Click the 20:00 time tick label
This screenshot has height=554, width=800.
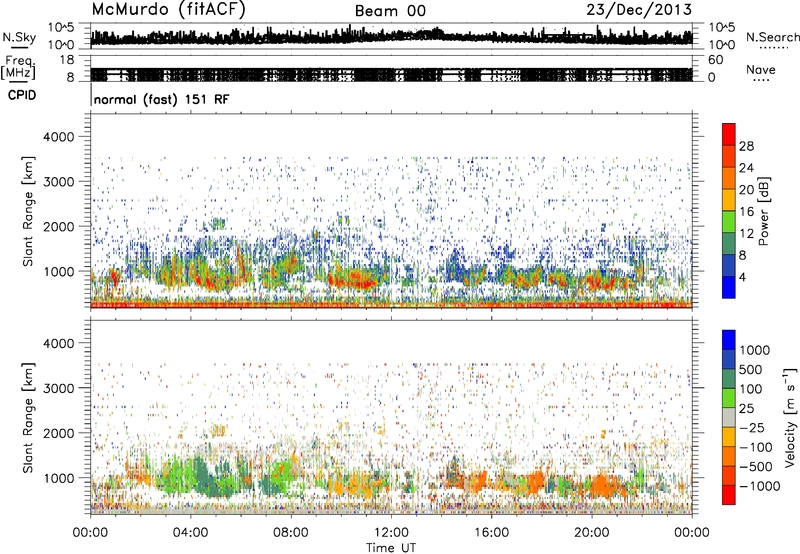tap(591, 533)
